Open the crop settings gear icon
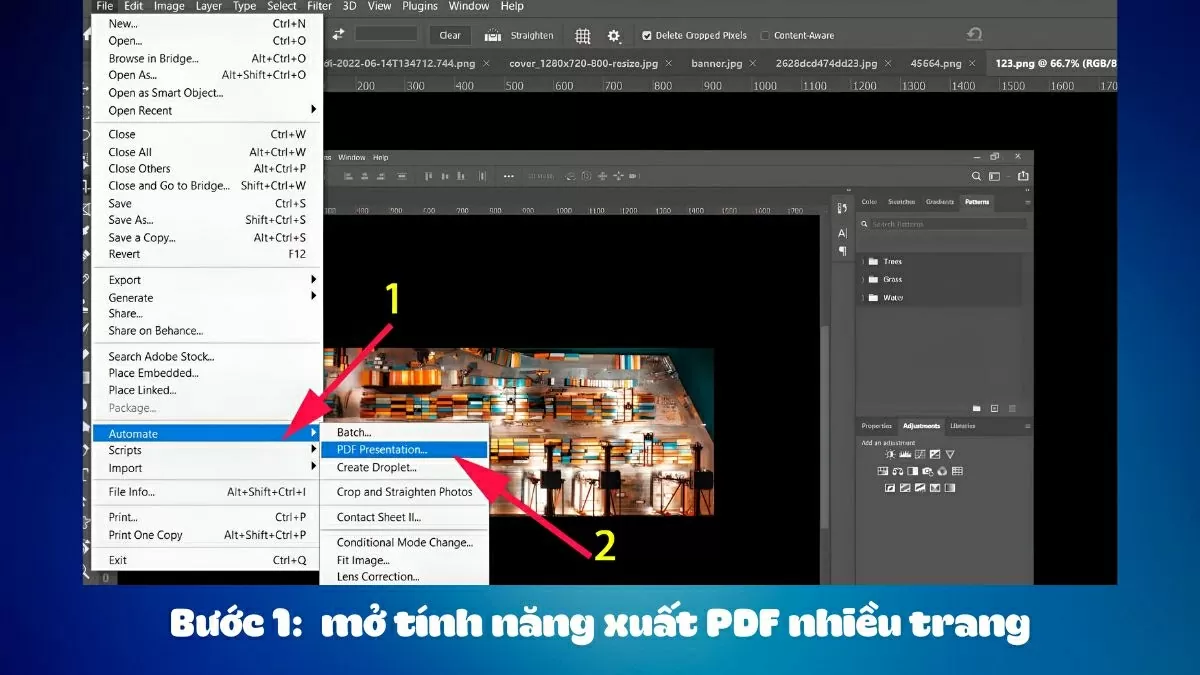Viewport: 1200px width, 675px height. point(614,35)
